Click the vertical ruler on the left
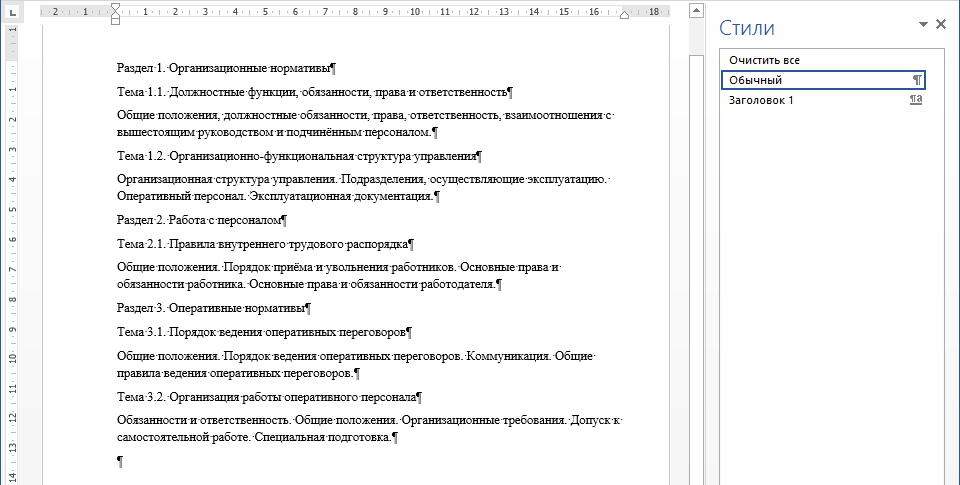The width and height of the screenshot is (960, 485). 13,250
